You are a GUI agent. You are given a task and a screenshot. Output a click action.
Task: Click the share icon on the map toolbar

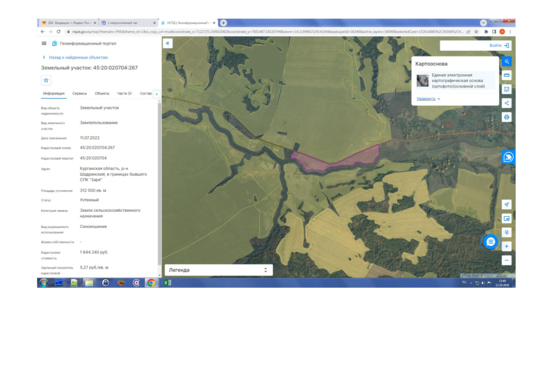click(506, 103)
